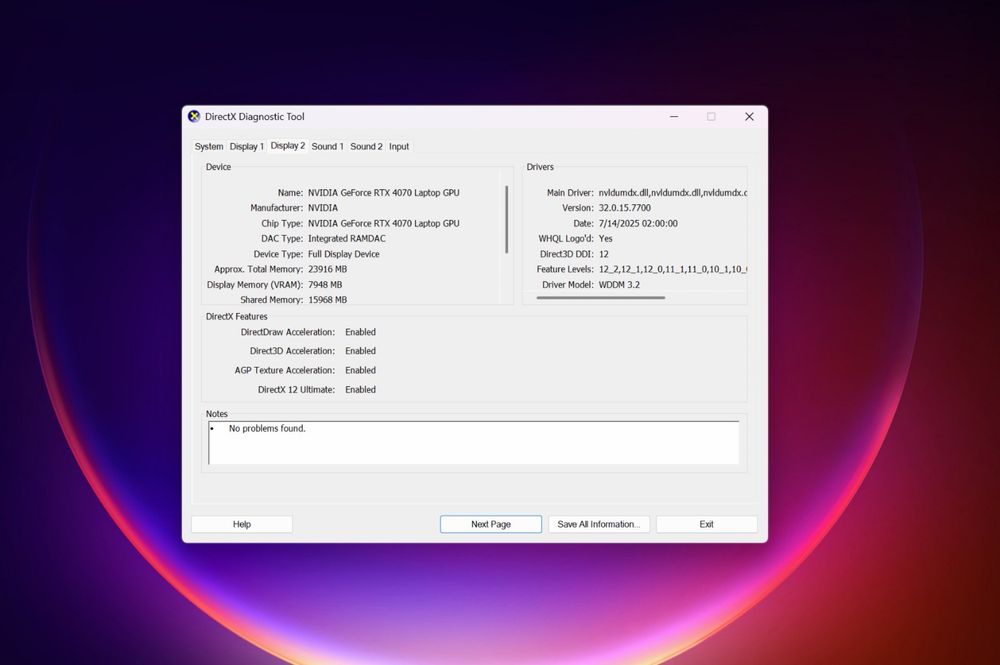Image resolution: width=1000 pixels, height=665 pixels.
Task: Click the Exit button
Action: point(707,524)
